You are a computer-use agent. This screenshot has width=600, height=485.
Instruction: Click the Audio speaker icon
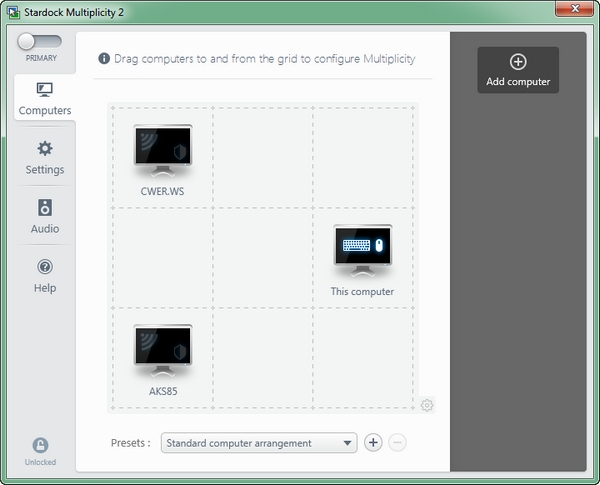pos(45,208)
